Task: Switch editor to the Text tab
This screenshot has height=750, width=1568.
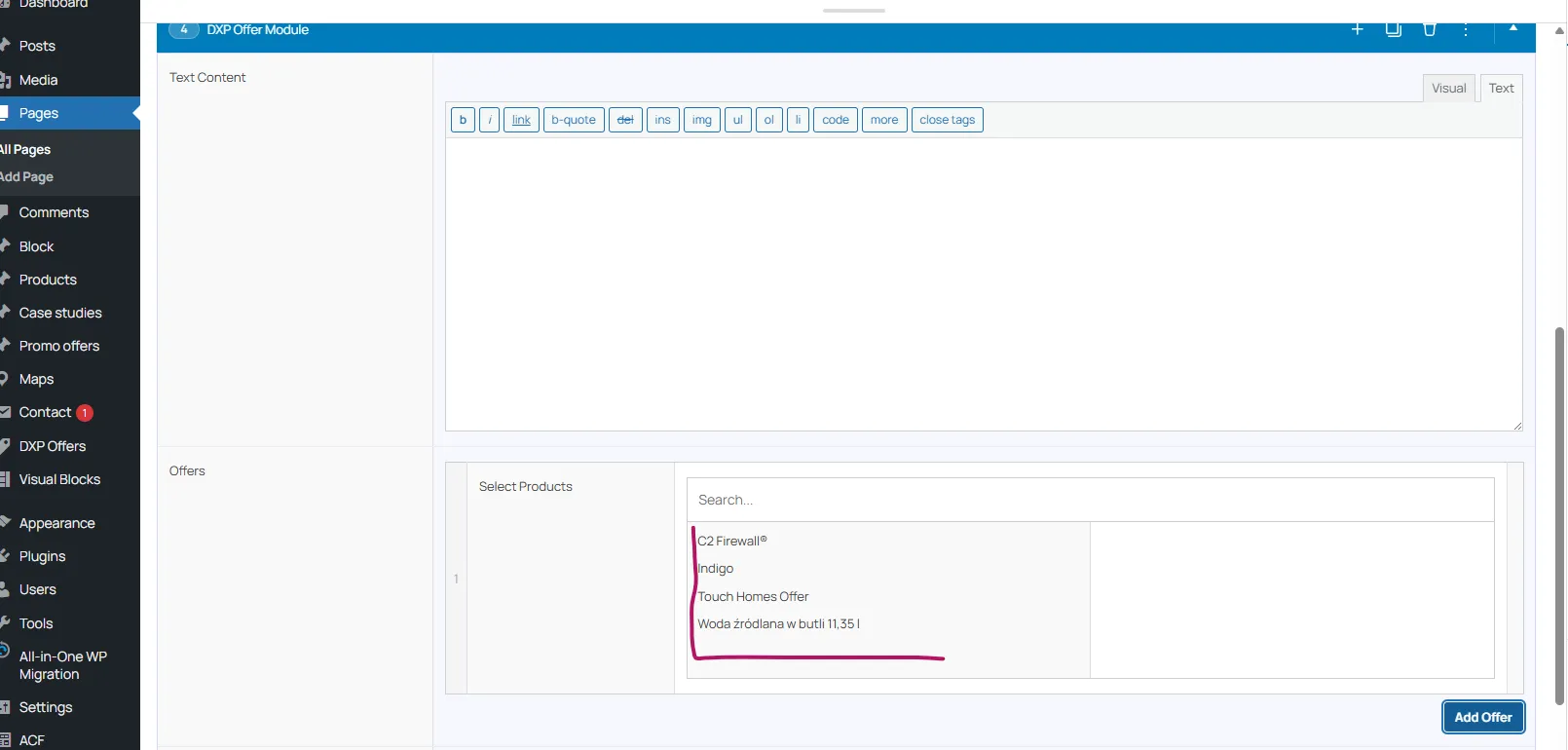Action: coord(1501,88)
